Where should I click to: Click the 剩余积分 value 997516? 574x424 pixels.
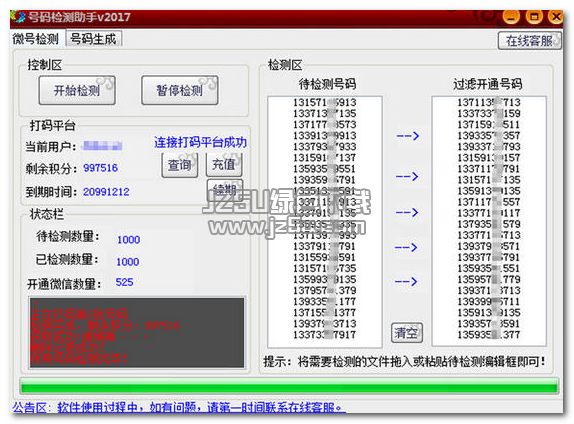100,168
